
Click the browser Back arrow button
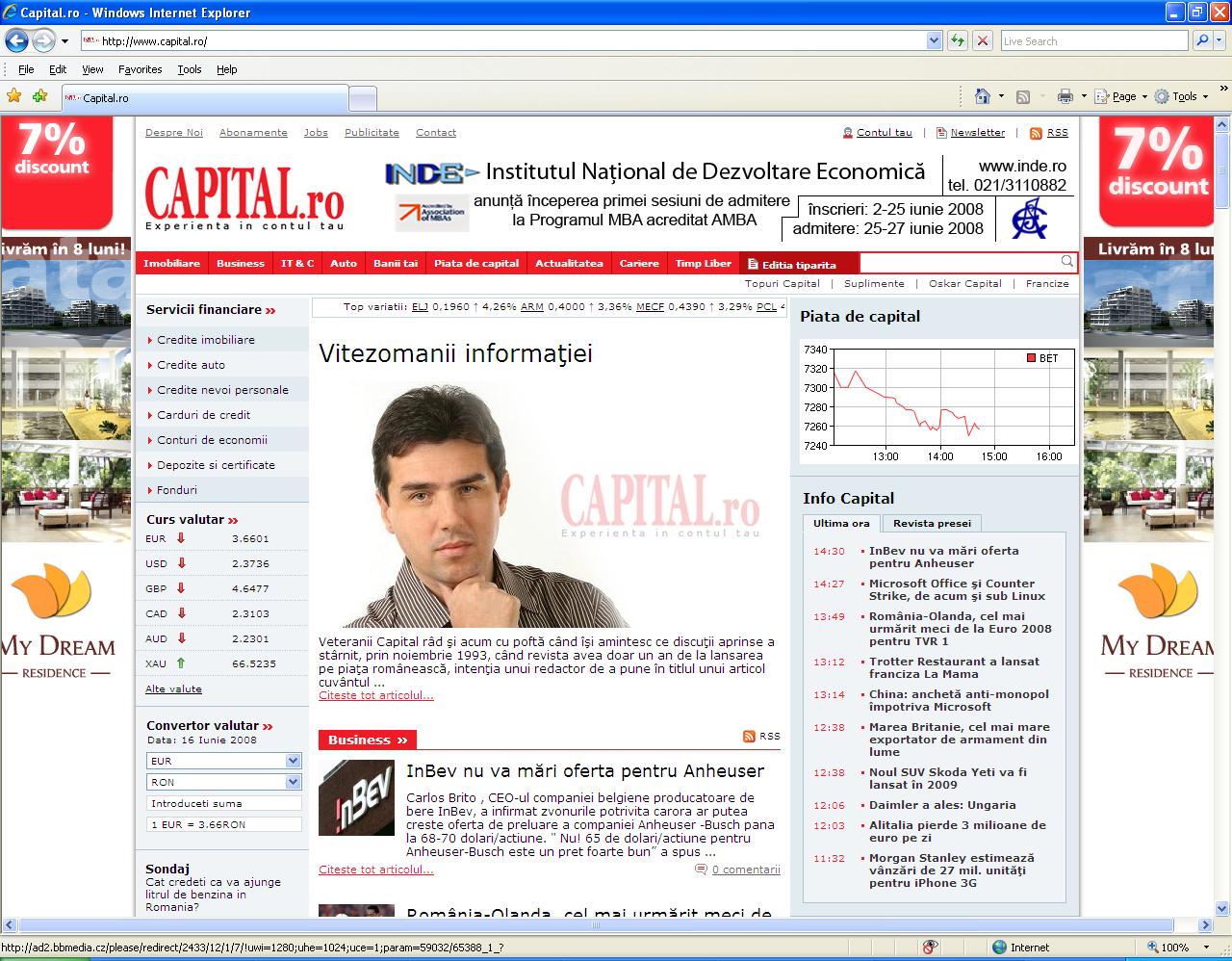pyautogui.click(x=16, y=40)
